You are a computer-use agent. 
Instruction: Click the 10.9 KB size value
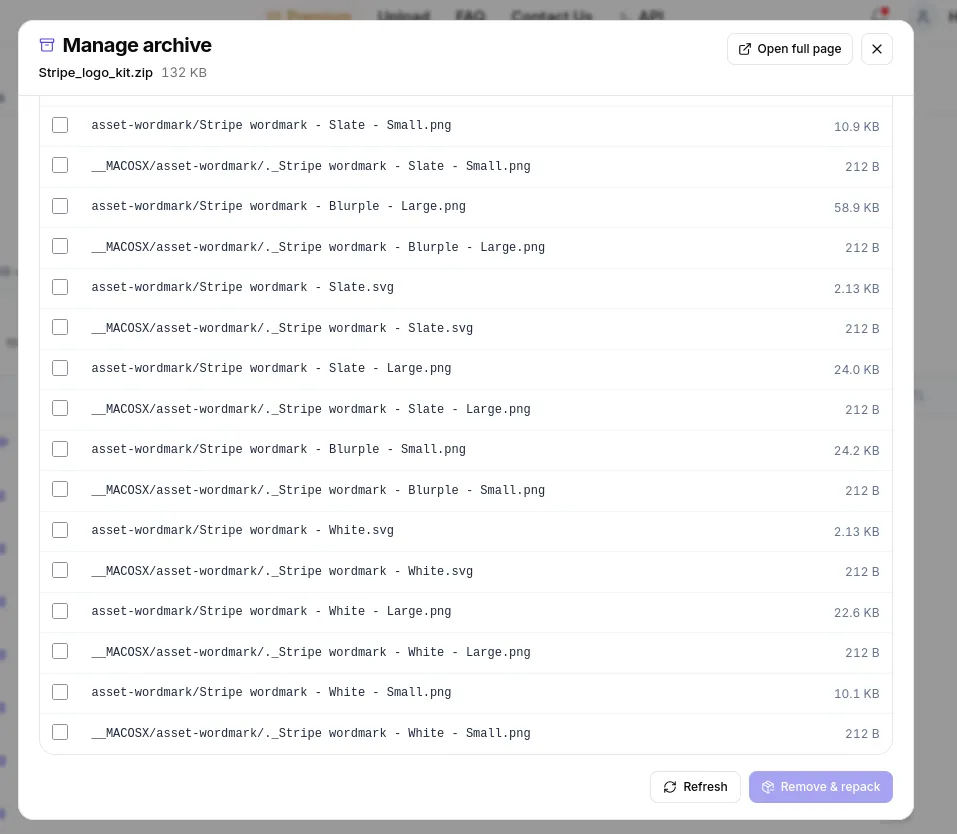click(x=856, y=126)
